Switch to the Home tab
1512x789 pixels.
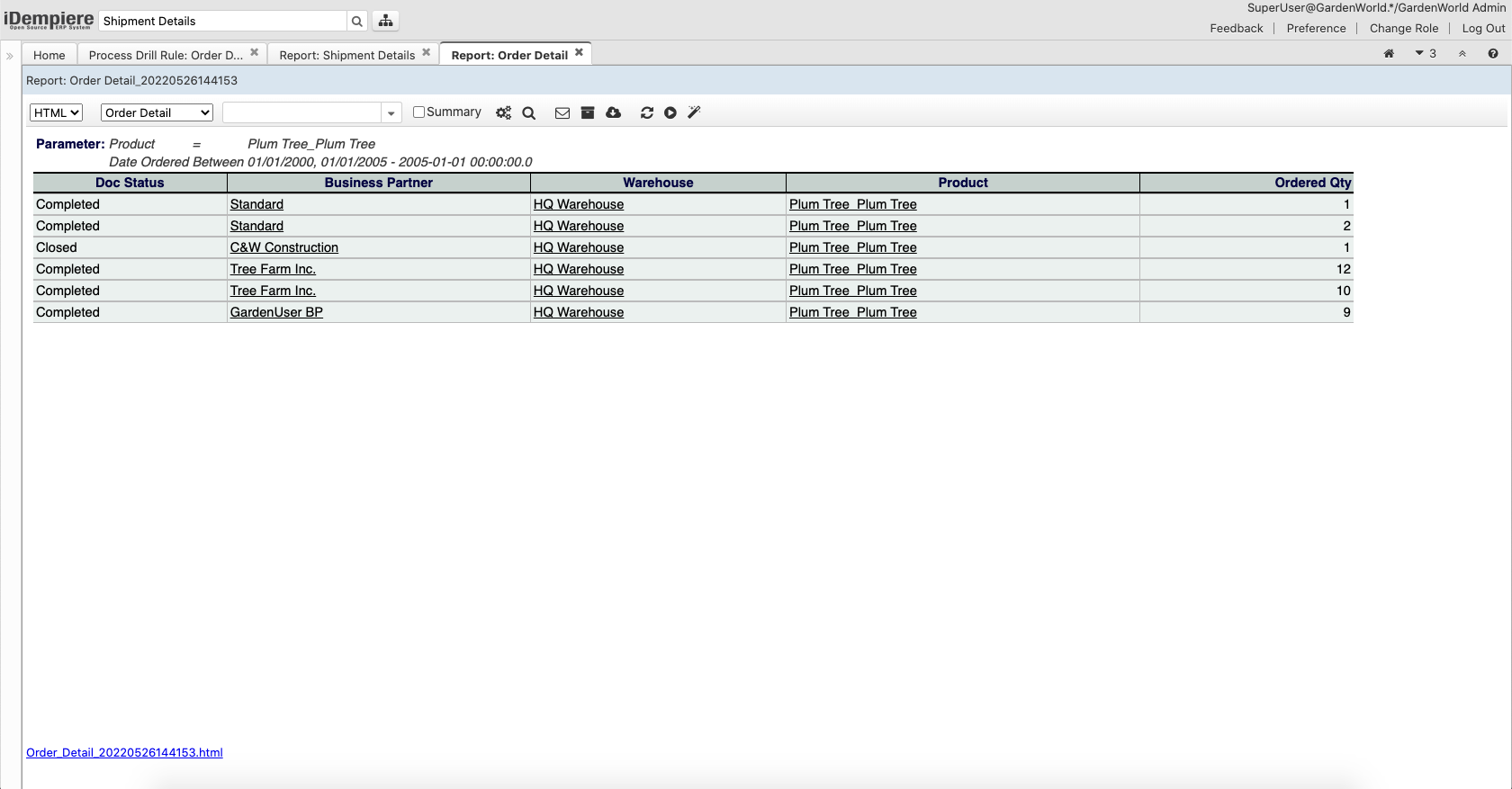[x=49, y=55]
